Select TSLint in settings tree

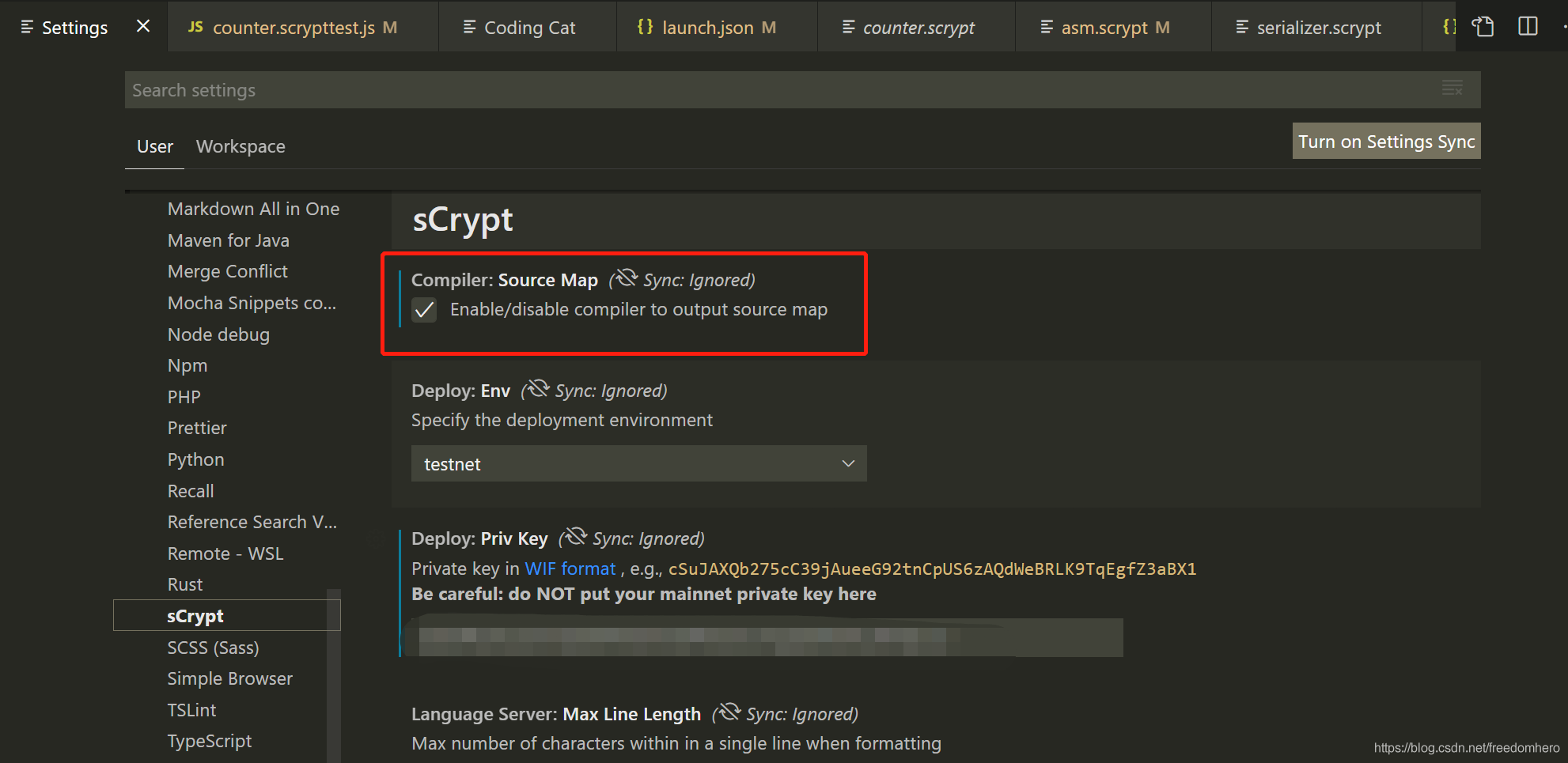(x=191, y=710)
